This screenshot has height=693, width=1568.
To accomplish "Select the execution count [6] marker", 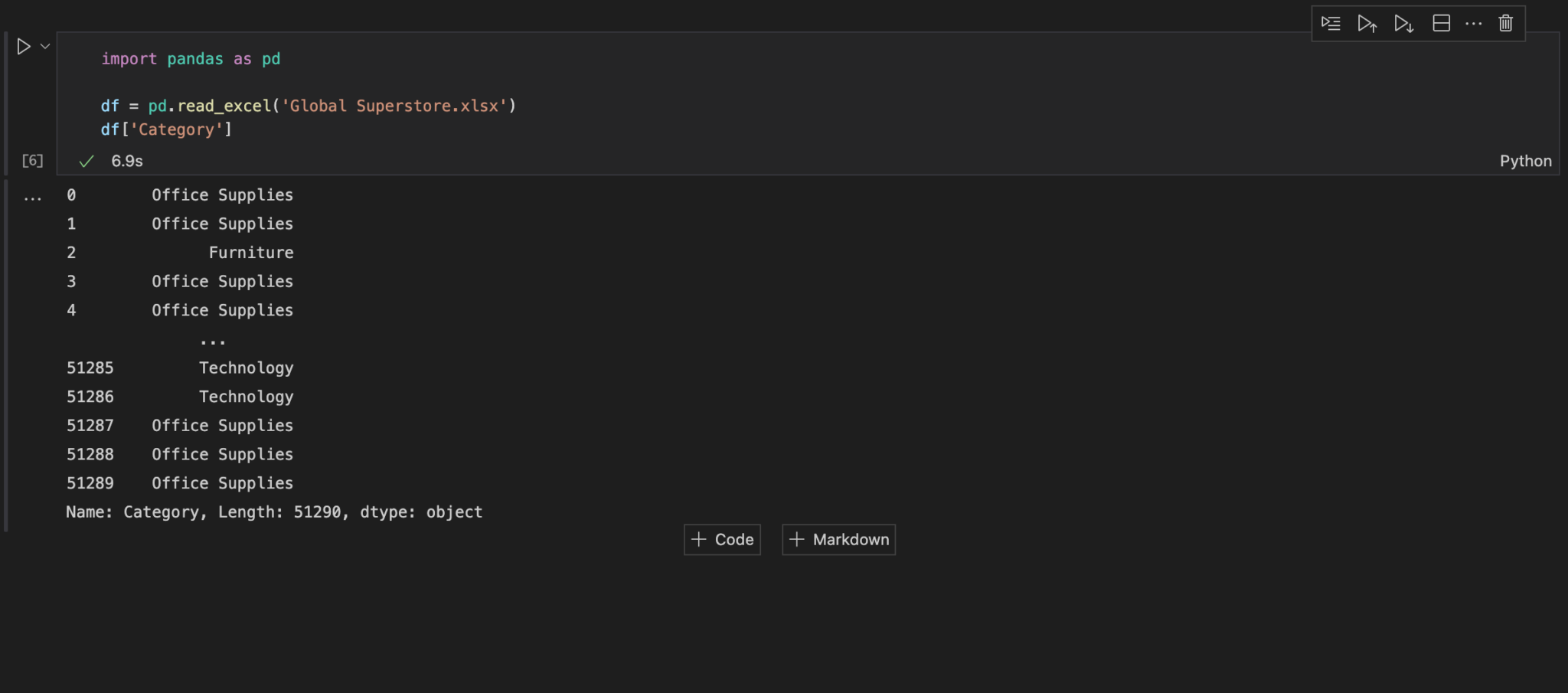I will (x=32, y=161).
